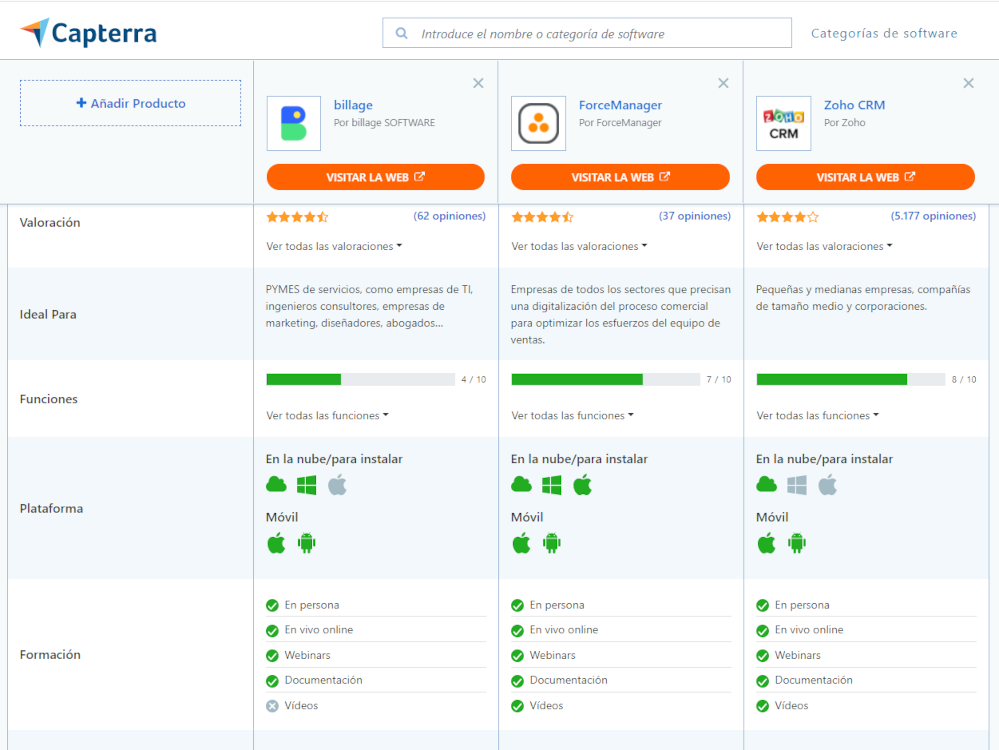Click ForceManager mobile iOS apple icon
The width and height of the screenshot is (999, 750).
[x=522, y=544]
